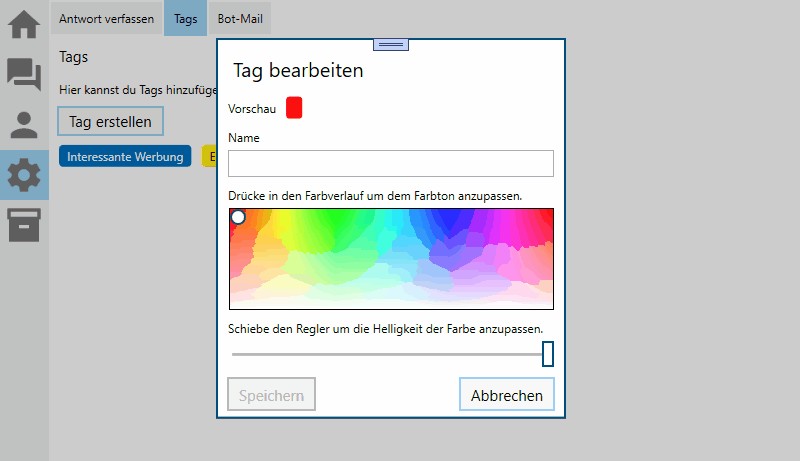800x461 pixels.
Task: Click the red Vorschau preview swatch
Action: pos(294,108)
